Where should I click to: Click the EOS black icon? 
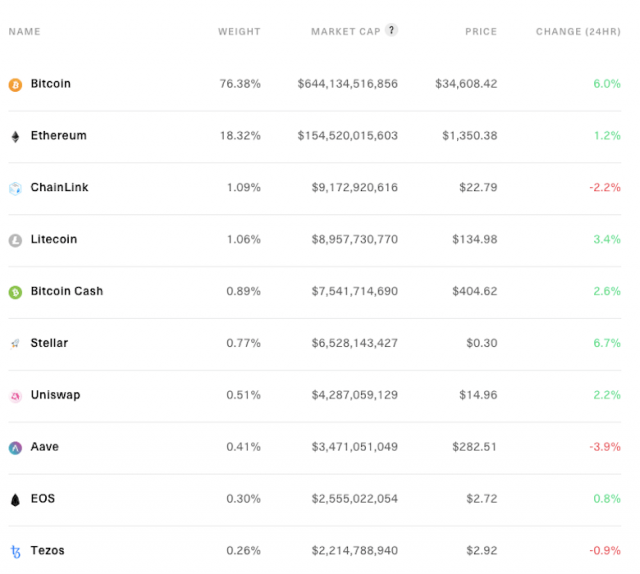click(15, 499)
